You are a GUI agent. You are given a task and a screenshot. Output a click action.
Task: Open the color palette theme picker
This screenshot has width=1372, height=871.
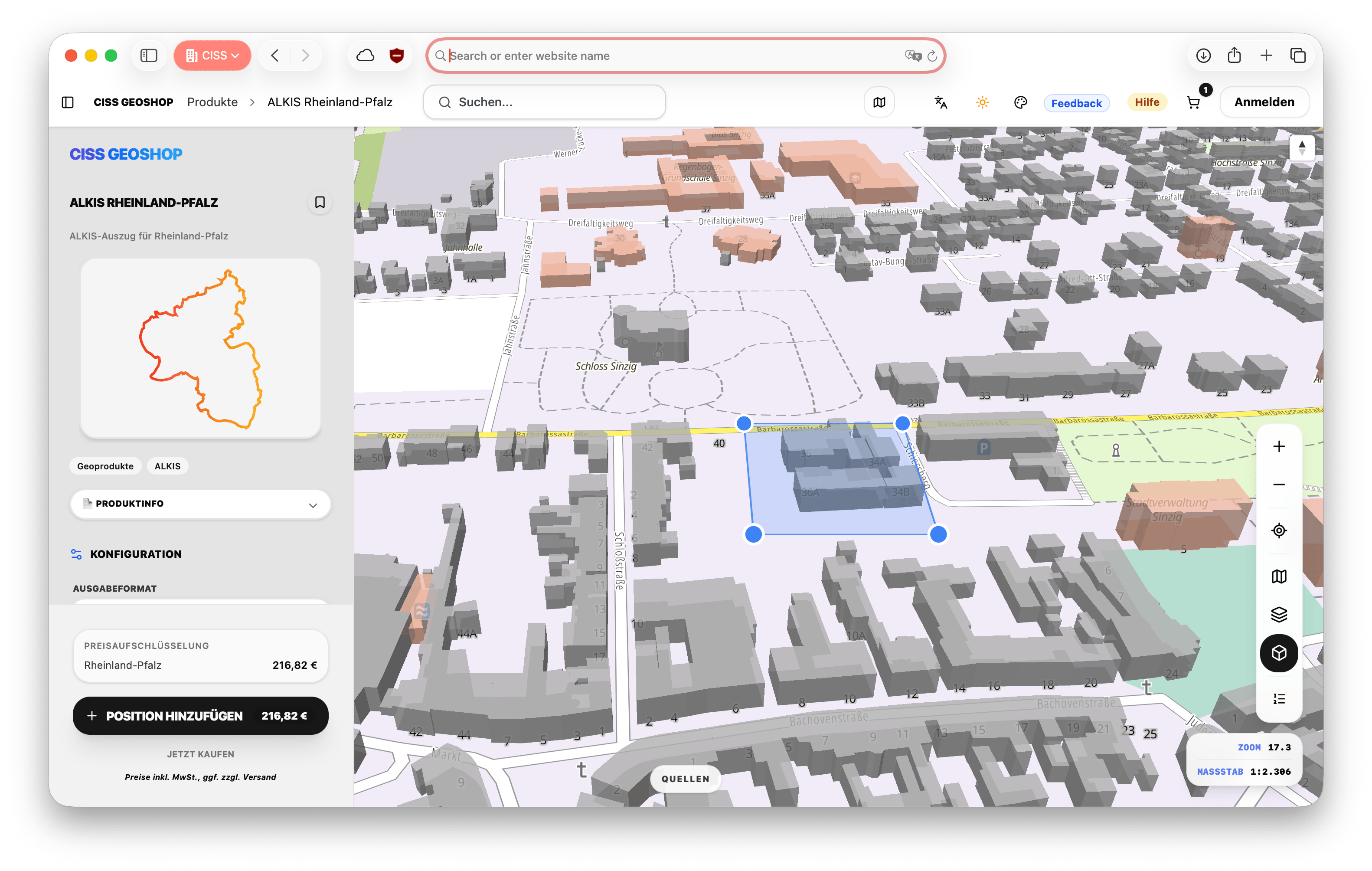[x=1020, y=102]
